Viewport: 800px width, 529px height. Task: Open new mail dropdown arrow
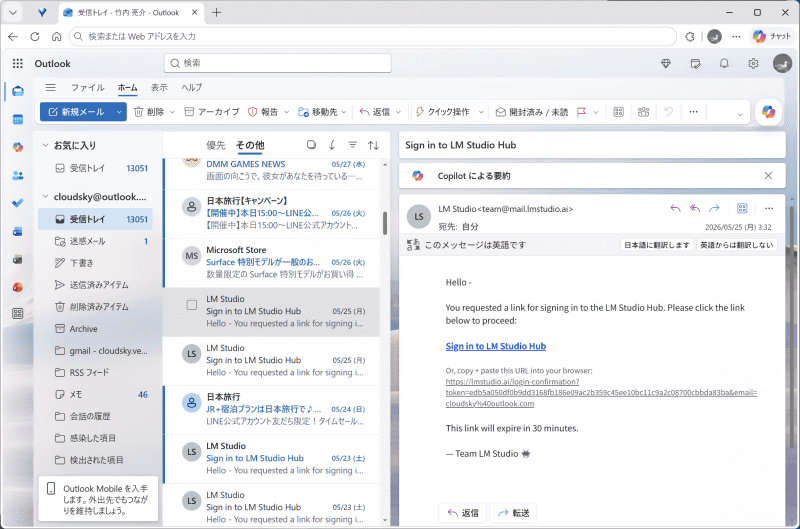click(x=118, y=112)
